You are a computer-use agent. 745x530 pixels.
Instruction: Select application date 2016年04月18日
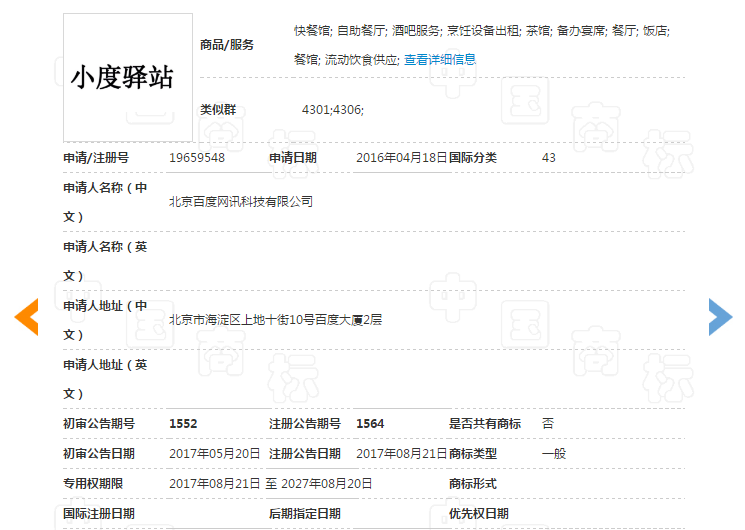coord(402,158)
